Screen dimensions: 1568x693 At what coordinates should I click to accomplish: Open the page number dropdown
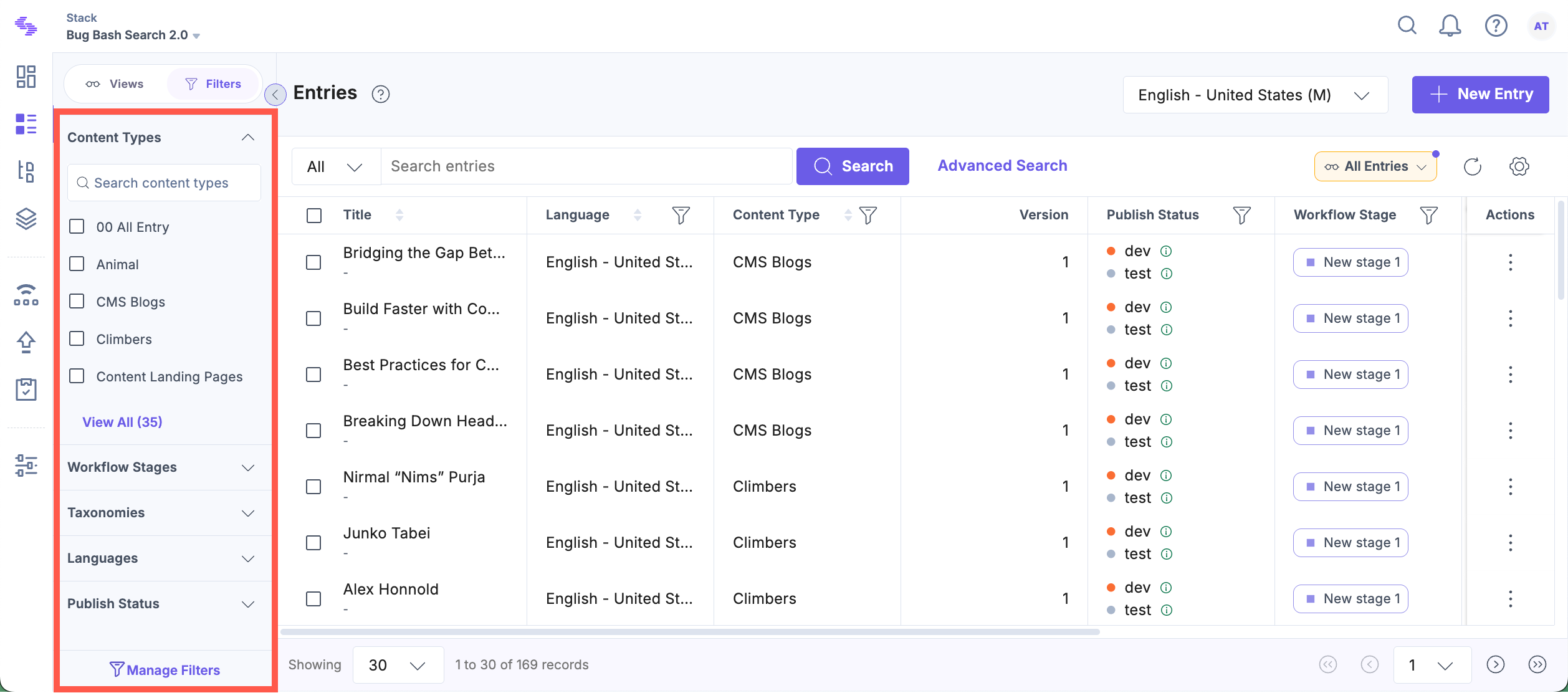point(1433,665)
